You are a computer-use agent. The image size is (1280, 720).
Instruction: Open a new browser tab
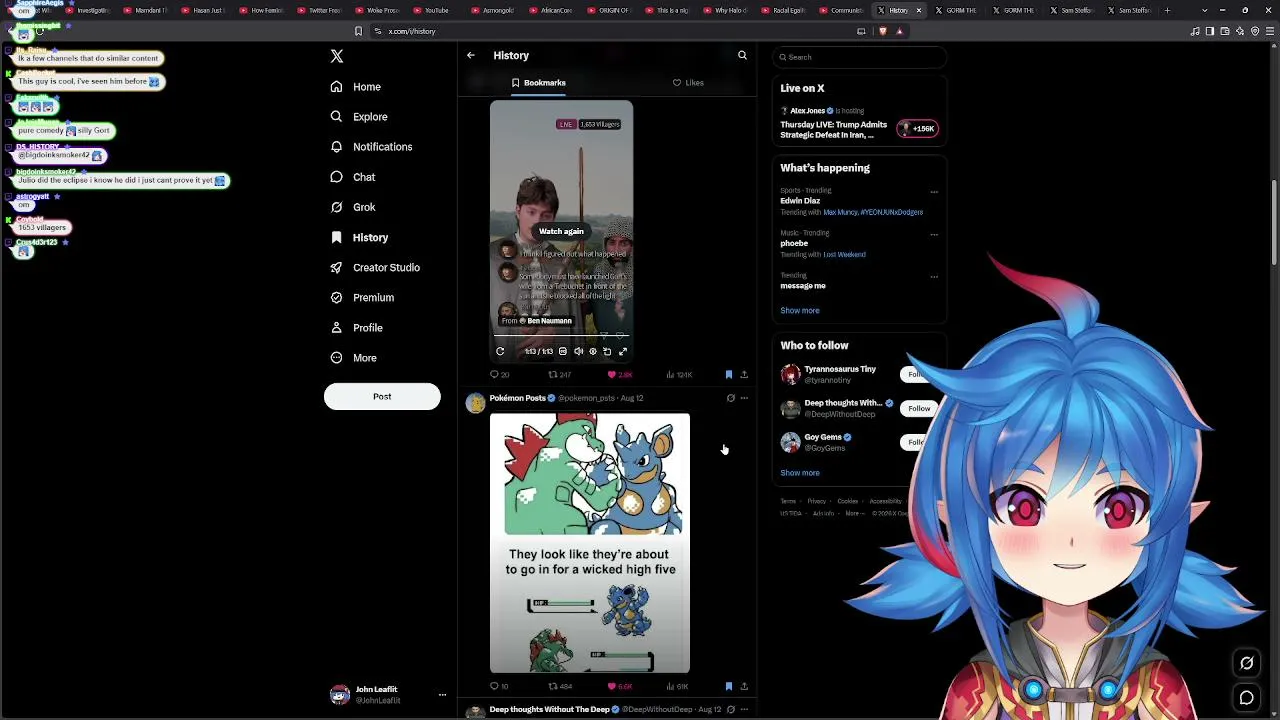coord(1167,10)
